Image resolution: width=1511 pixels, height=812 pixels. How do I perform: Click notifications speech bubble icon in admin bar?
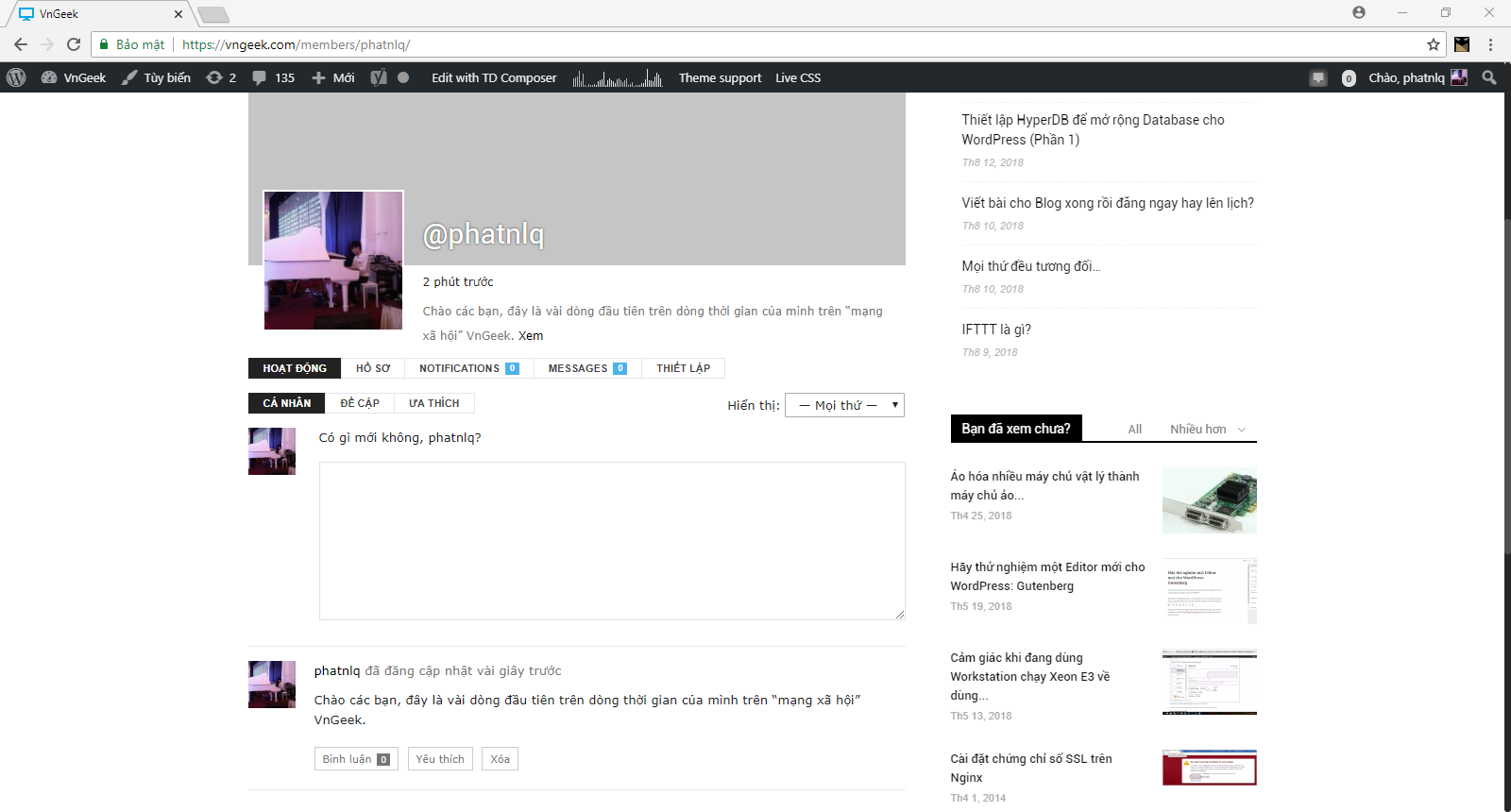[1318, 78]
